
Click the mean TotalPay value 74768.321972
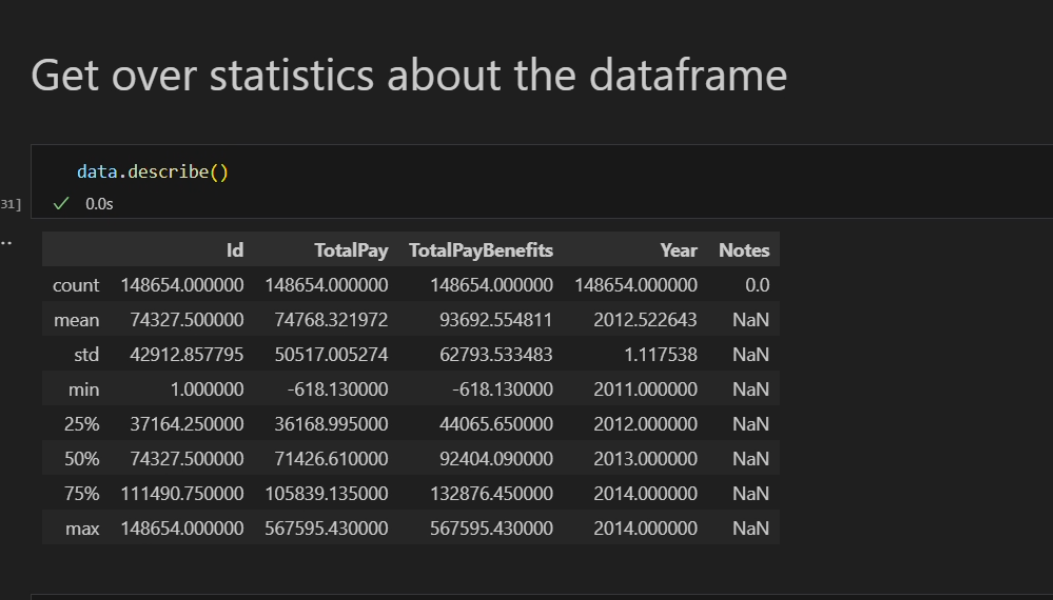click(x=331, y=320)
